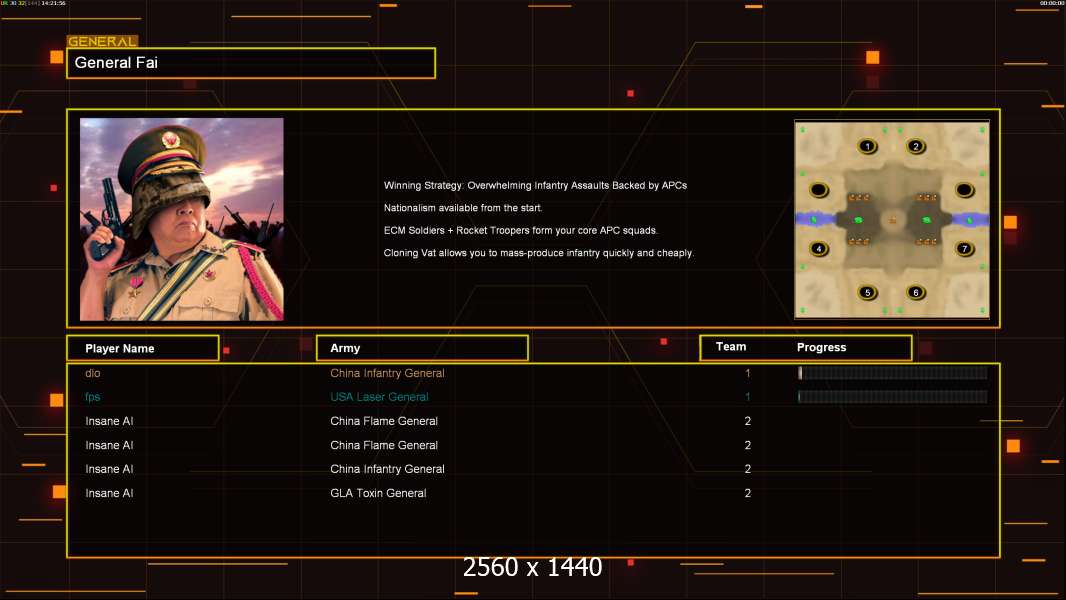Click China Infantry General in the Insane AI row
This screenshot has height=600, width=1066.
pos(387,469)
